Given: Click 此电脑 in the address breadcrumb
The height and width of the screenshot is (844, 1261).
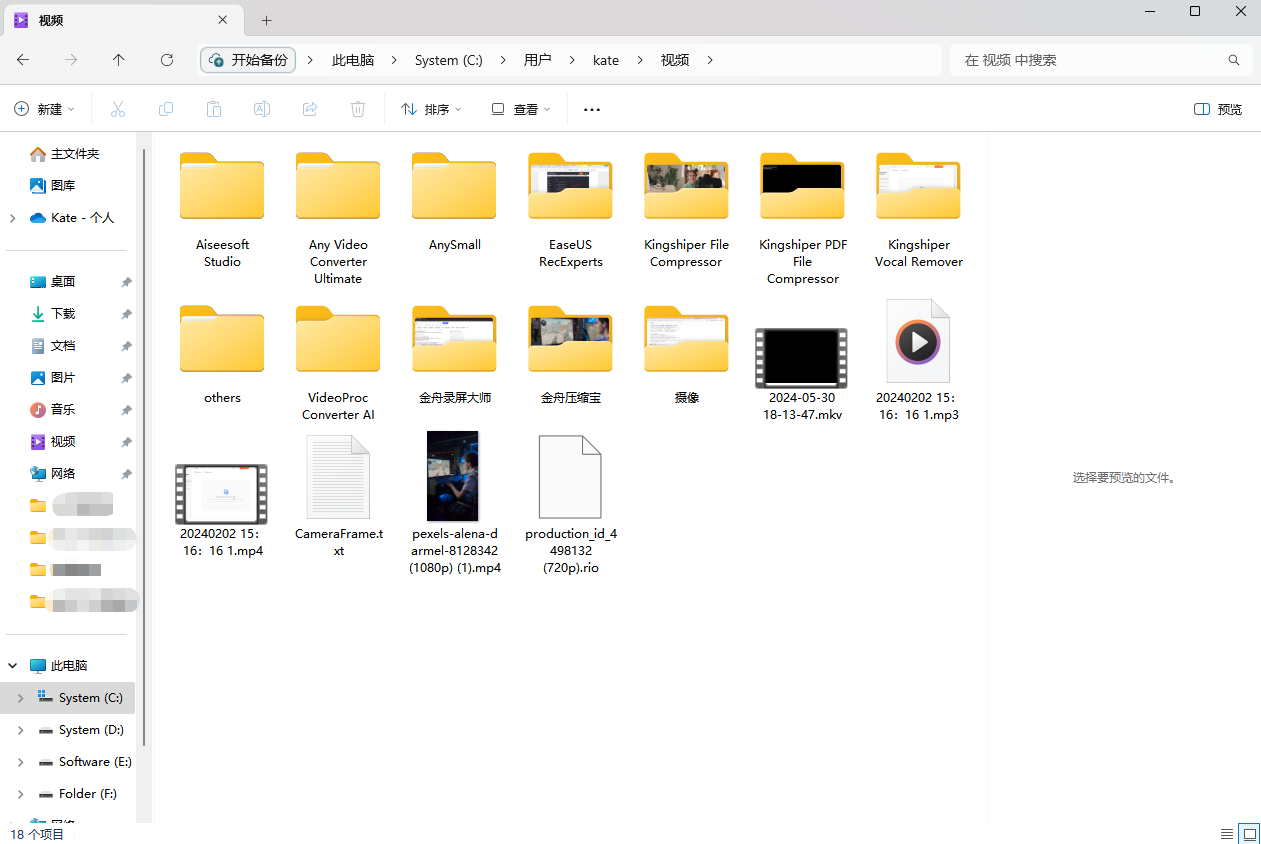Looking at the screenshot, I should pyautogui.click(x=353, y=60).
